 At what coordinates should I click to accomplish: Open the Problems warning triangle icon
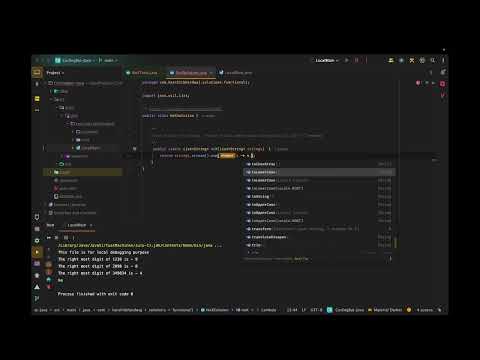pos(37,287)
